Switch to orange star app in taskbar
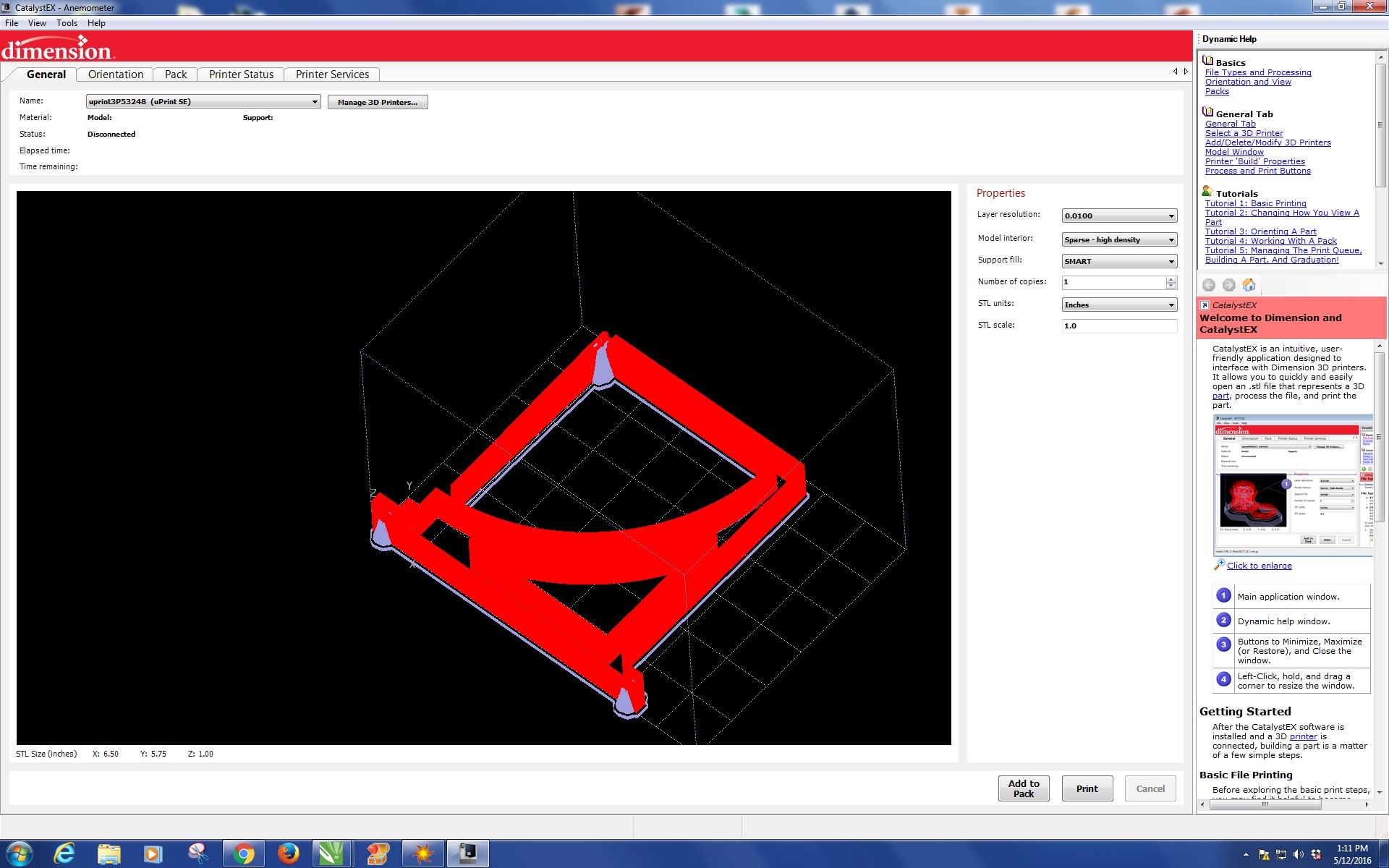 (422, 854)
